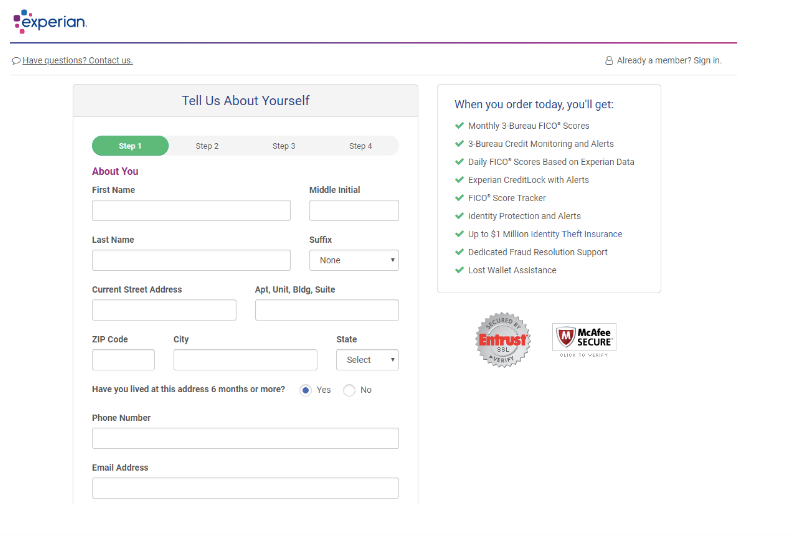The height and width of the screenshot is (537, 796).
Task: Click Identity Protection and Alerts text
Action: 524,216
